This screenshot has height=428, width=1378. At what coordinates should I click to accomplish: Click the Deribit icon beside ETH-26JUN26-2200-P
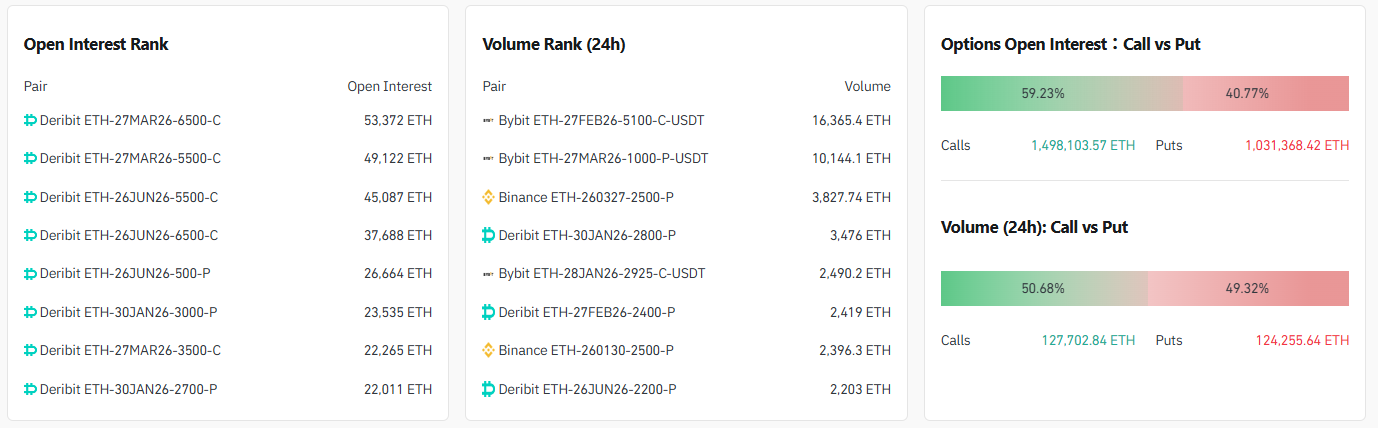tap(488, 389)
